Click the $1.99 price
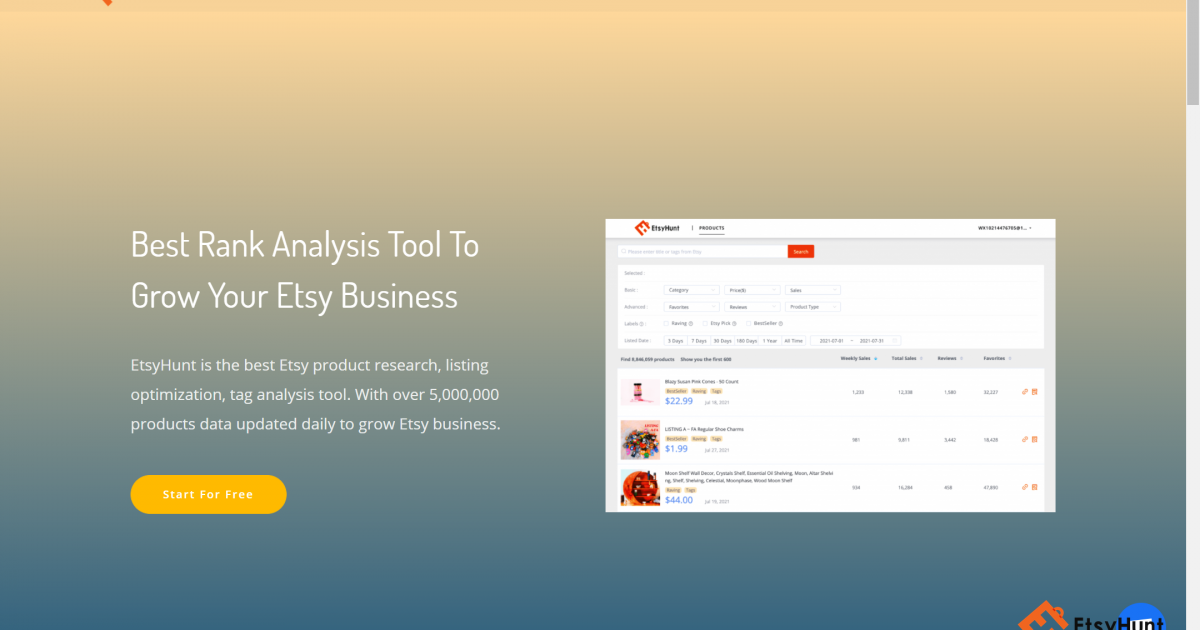Viewport: 1200px width, 630px height. click(x=676, y=449)
